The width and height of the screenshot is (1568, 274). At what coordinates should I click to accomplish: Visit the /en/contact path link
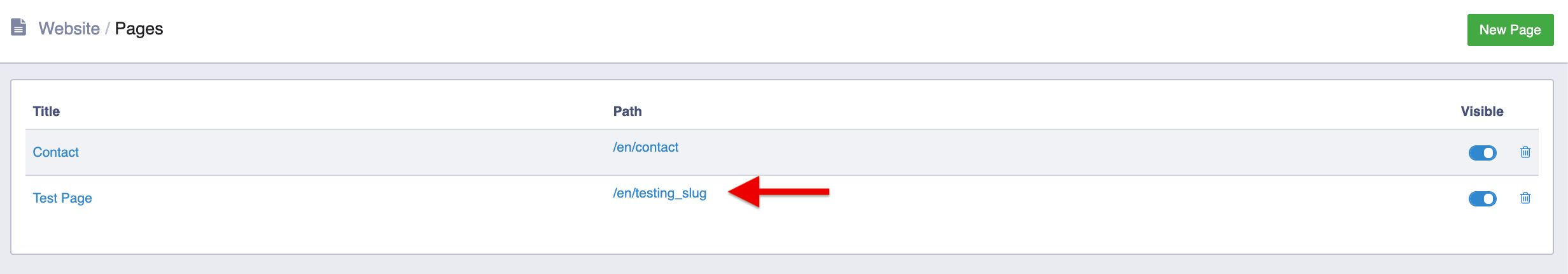pyautogui.click(x=645, y=147)
